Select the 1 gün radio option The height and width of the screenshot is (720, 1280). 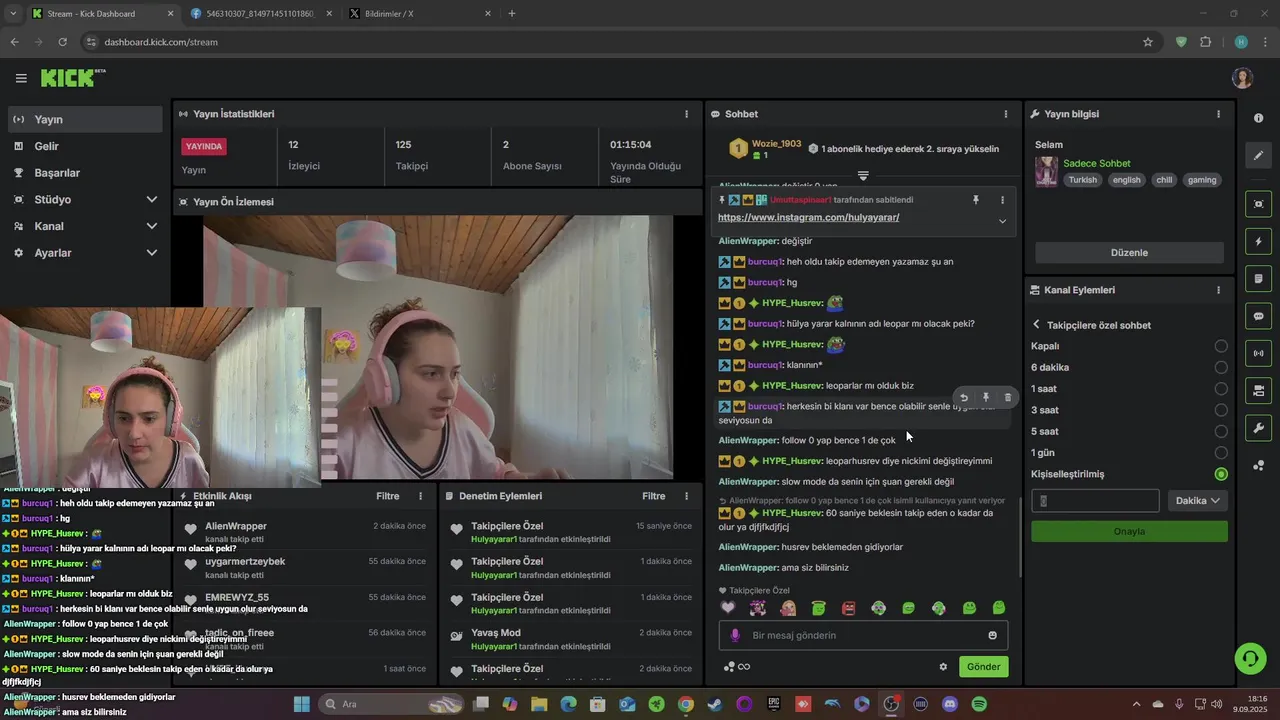pyautogui.click(x=1221, y=453)
